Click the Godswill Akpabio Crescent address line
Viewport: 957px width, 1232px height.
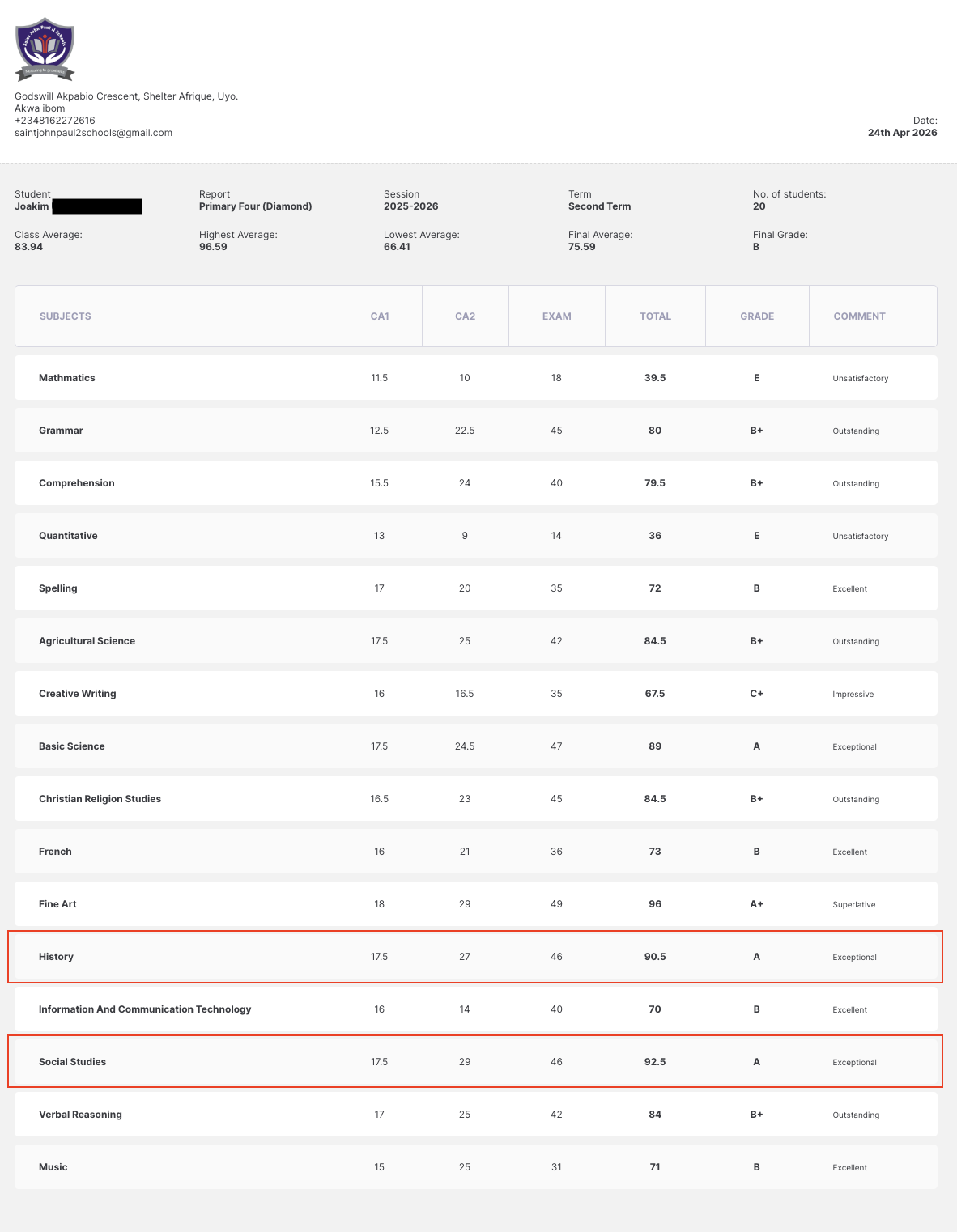click(x=126, y=96)
